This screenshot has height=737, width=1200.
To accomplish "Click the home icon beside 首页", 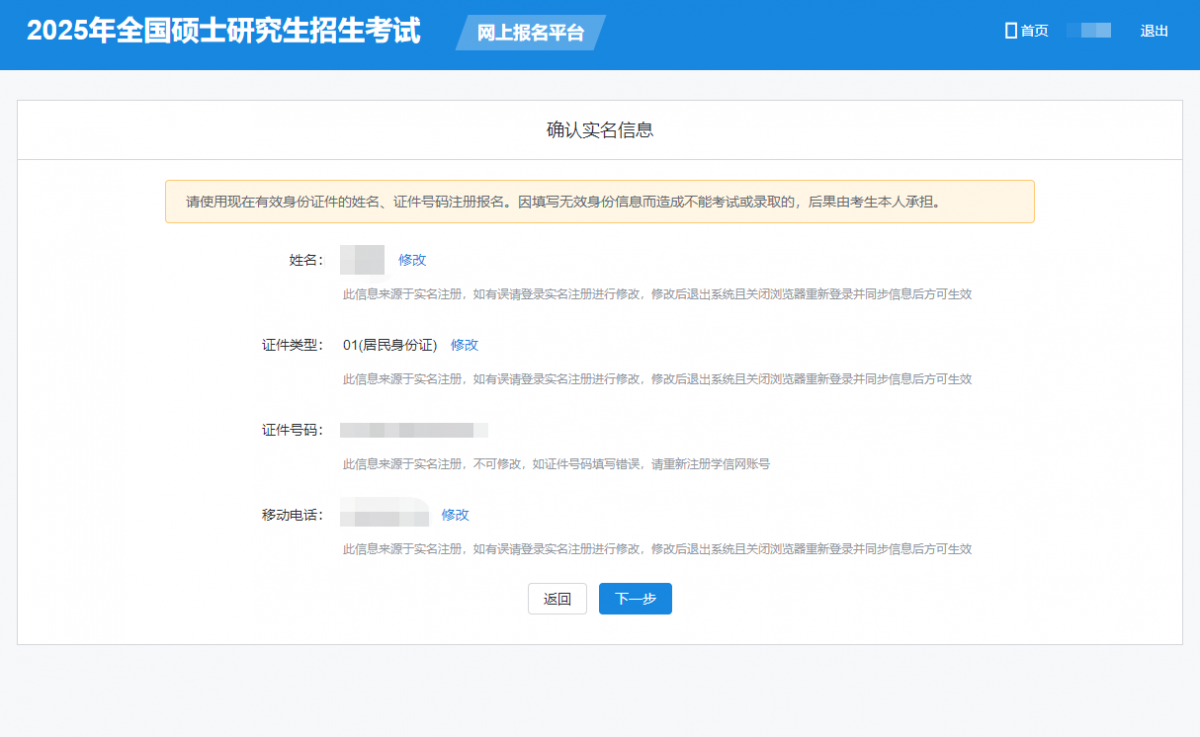I will 1010,31.
